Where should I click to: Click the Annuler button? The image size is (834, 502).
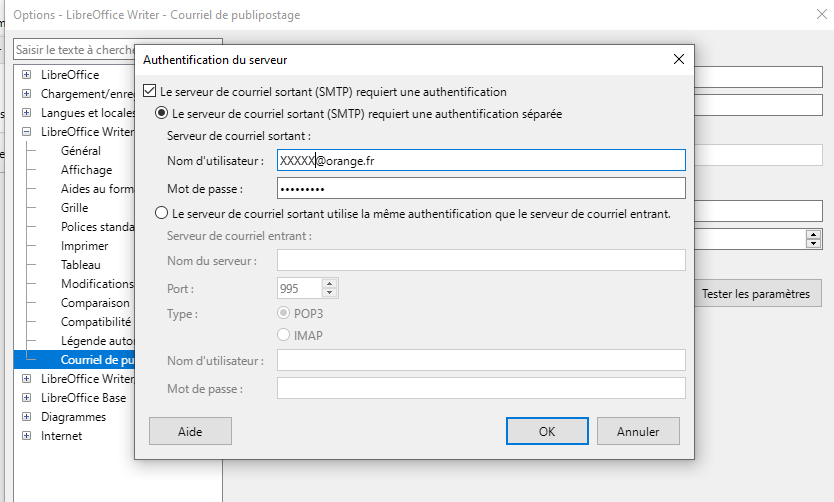click(638, 431)
